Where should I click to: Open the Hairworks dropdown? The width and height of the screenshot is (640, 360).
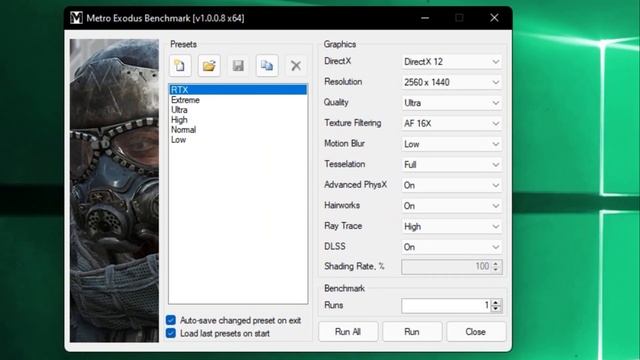click(x=452, y=206)
